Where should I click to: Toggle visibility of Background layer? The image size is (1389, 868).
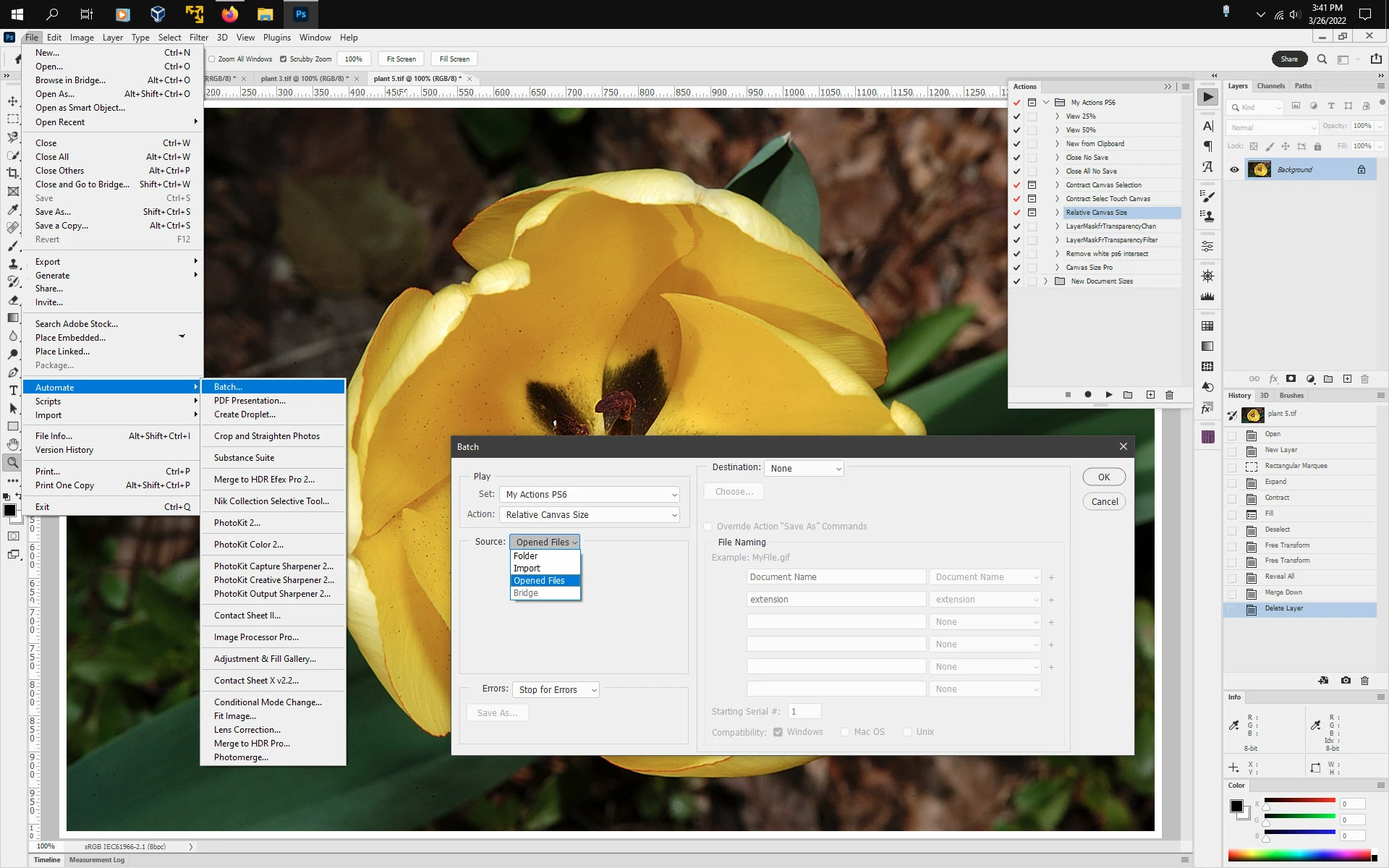pos(1234,170)
